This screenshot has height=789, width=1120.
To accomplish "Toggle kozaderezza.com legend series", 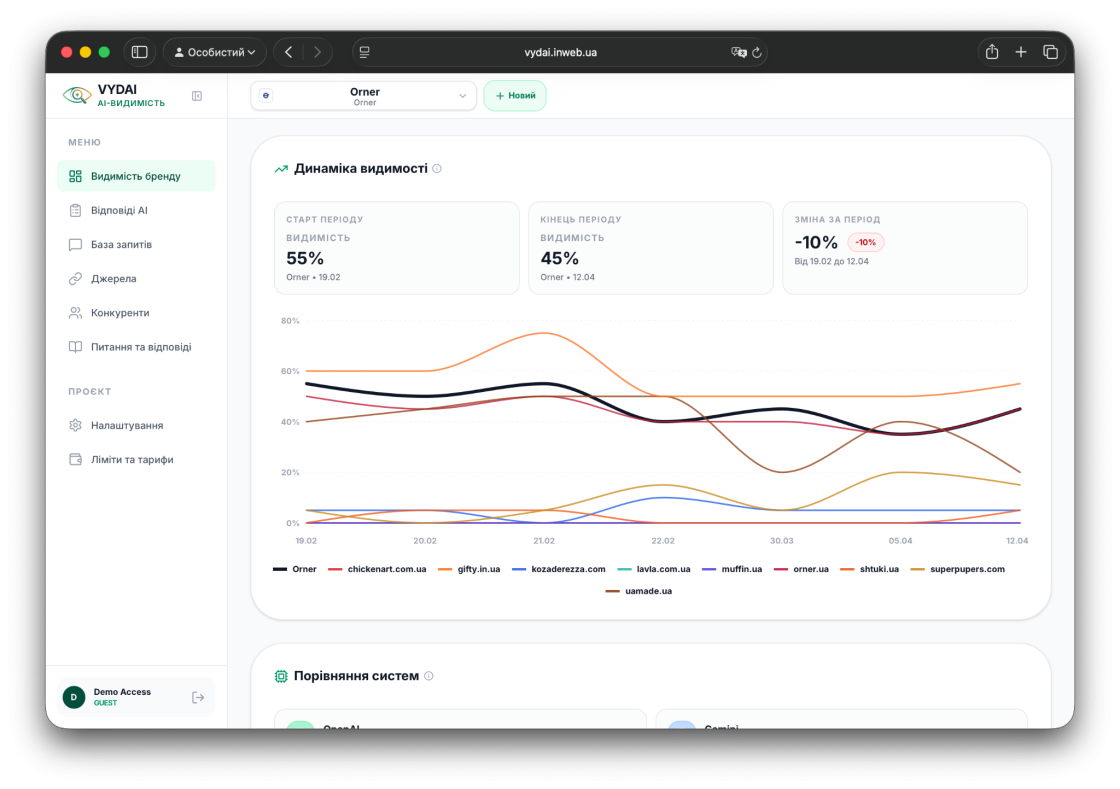I will point(559,569).
